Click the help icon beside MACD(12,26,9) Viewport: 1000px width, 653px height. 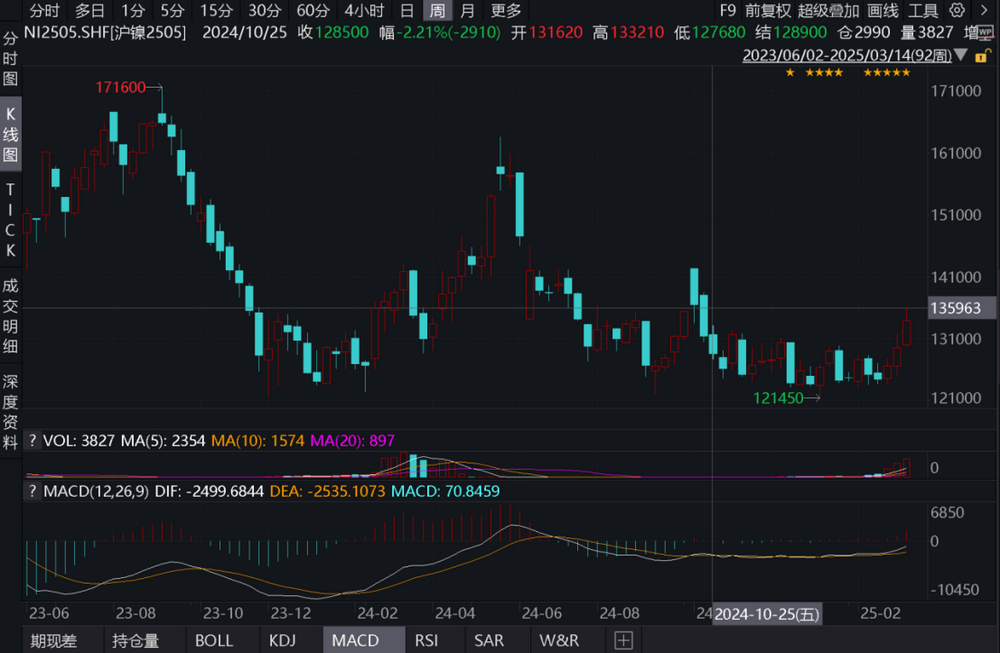tap(31, 491)
